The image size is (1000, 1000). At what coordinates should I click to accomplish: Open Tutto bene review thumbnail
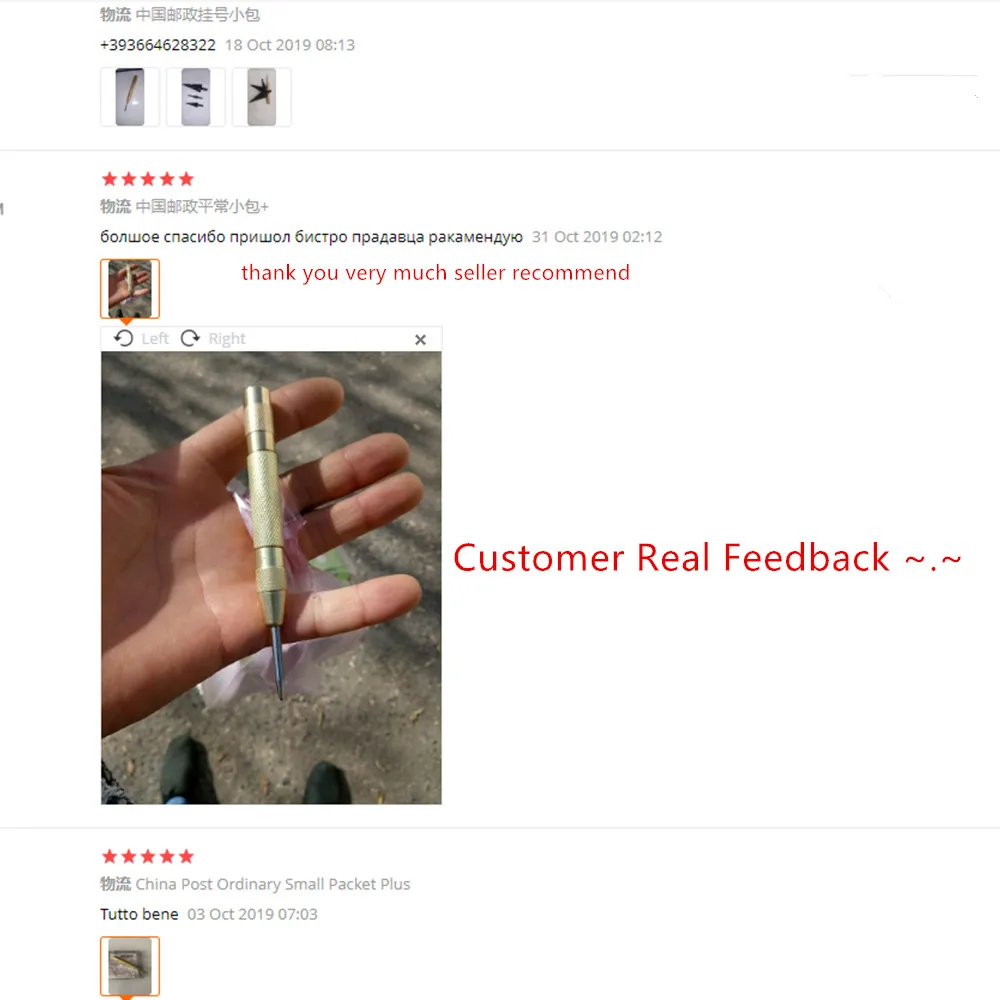point(129,966)
